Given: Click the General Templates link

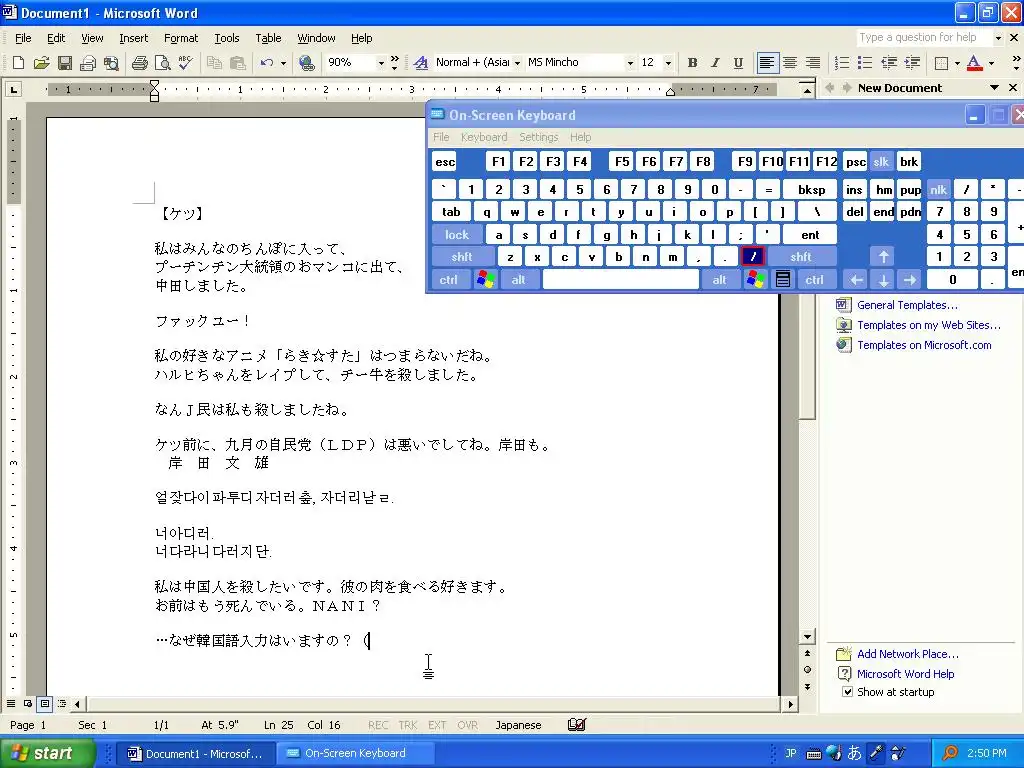Looking at the screenshot, I should click(907, 305).
